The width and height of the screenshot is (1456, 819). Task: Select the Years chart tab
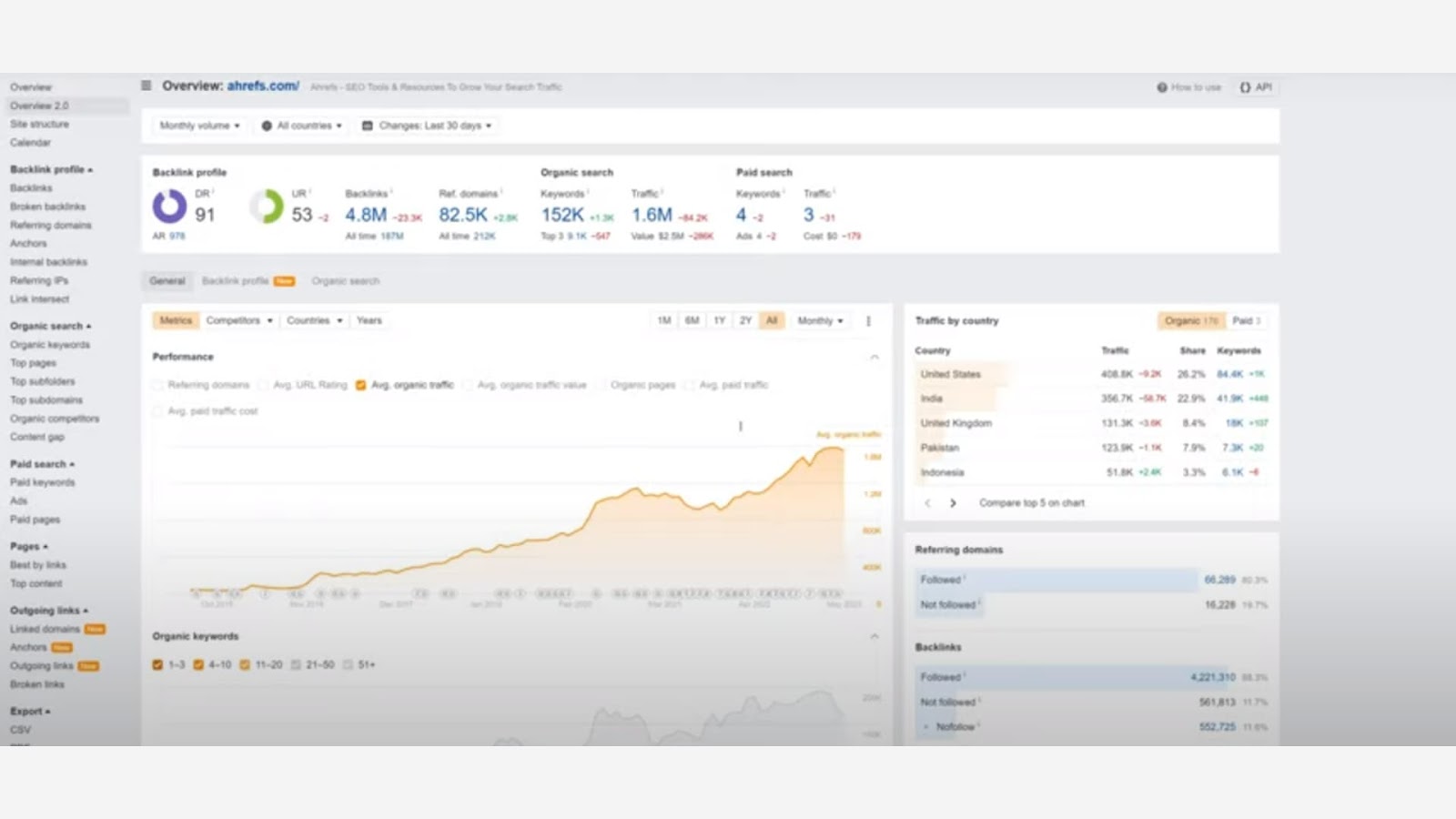[x=369, y=320]
